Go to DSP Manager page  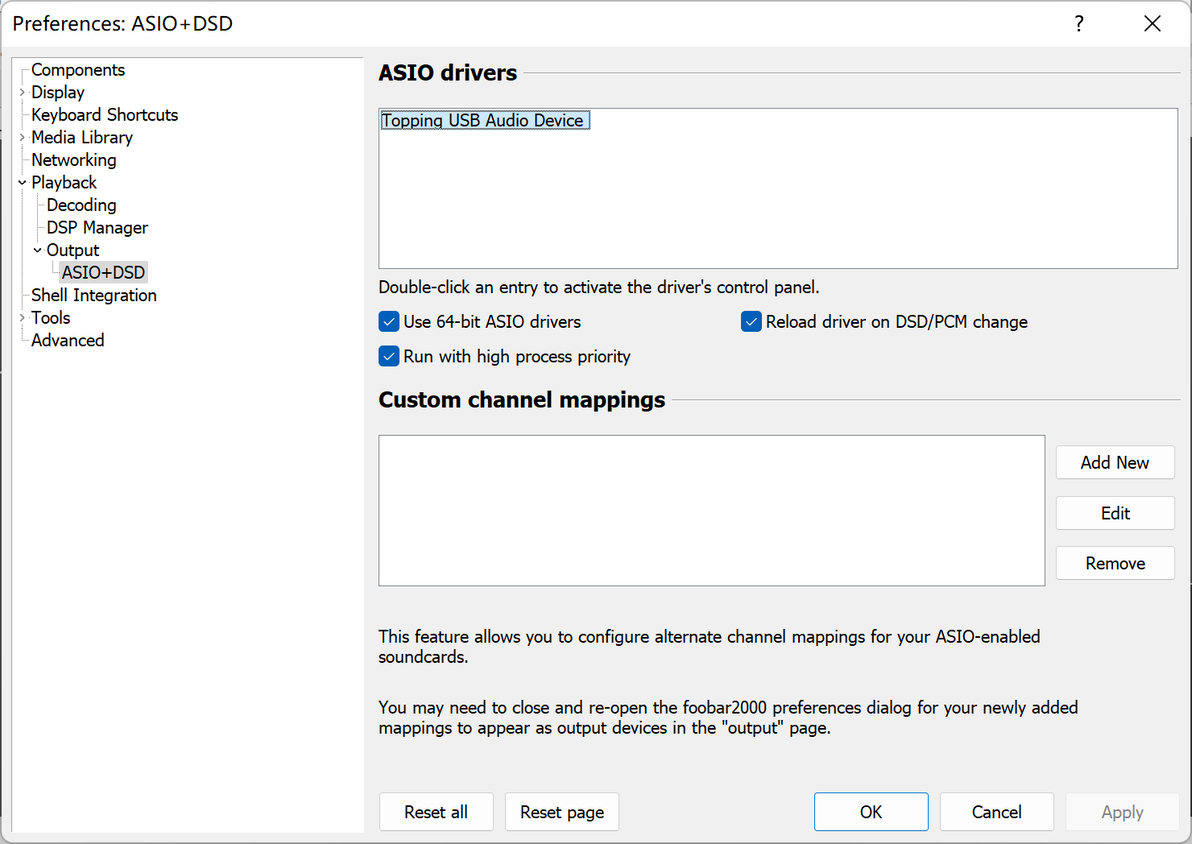click(97, 228)
